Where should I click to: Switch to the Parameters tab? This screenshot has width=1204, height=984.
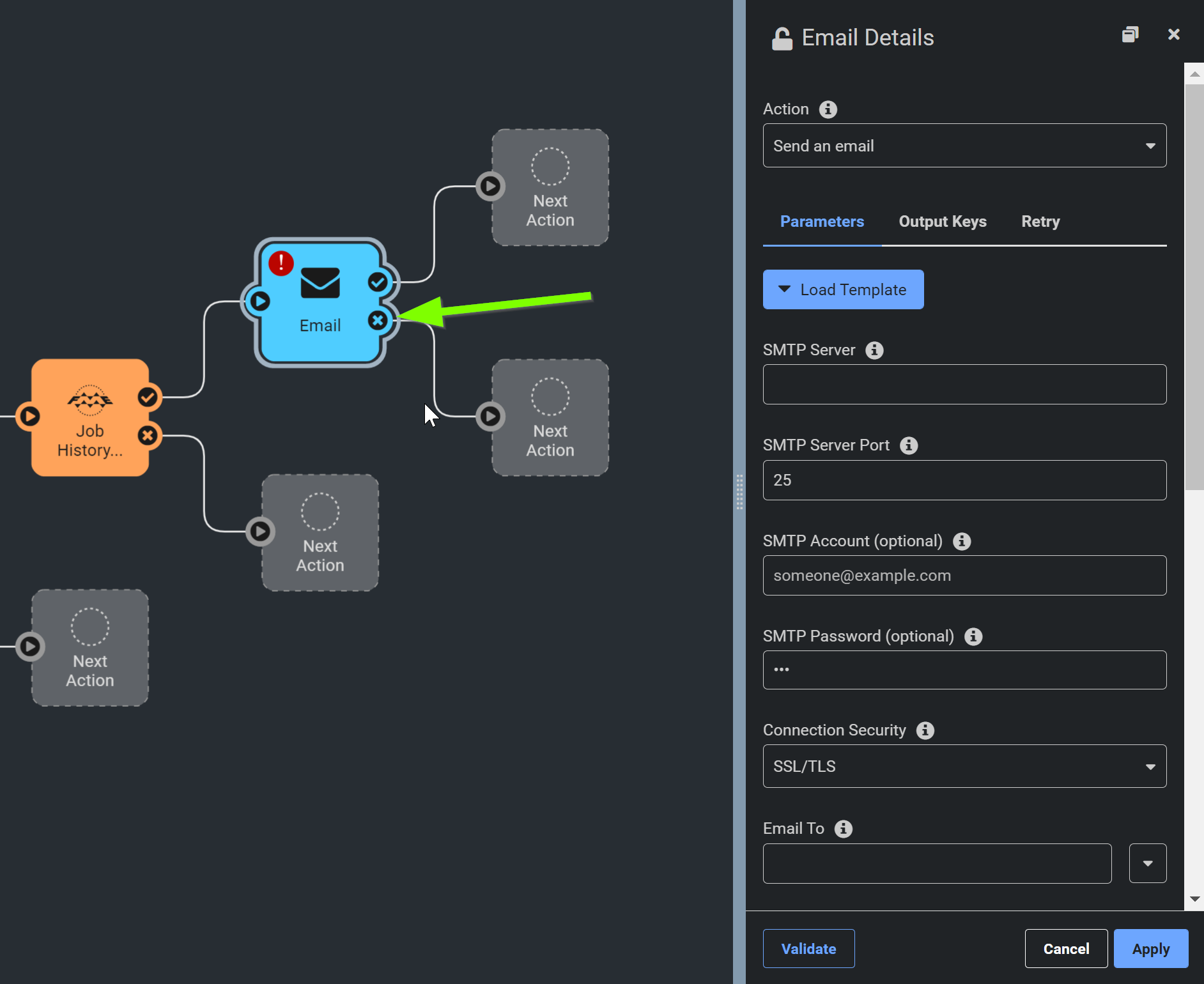pos(822,222)
